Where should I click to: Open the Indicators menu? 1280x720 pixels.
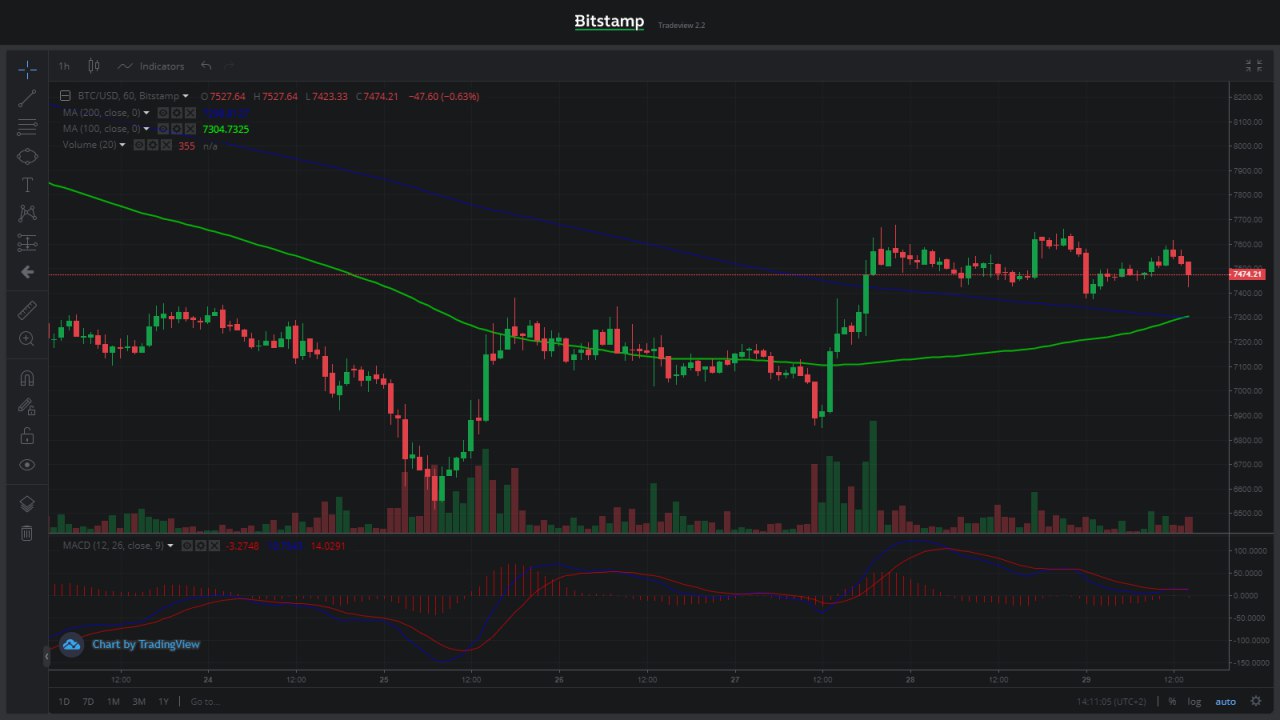(x=151, y=66)
